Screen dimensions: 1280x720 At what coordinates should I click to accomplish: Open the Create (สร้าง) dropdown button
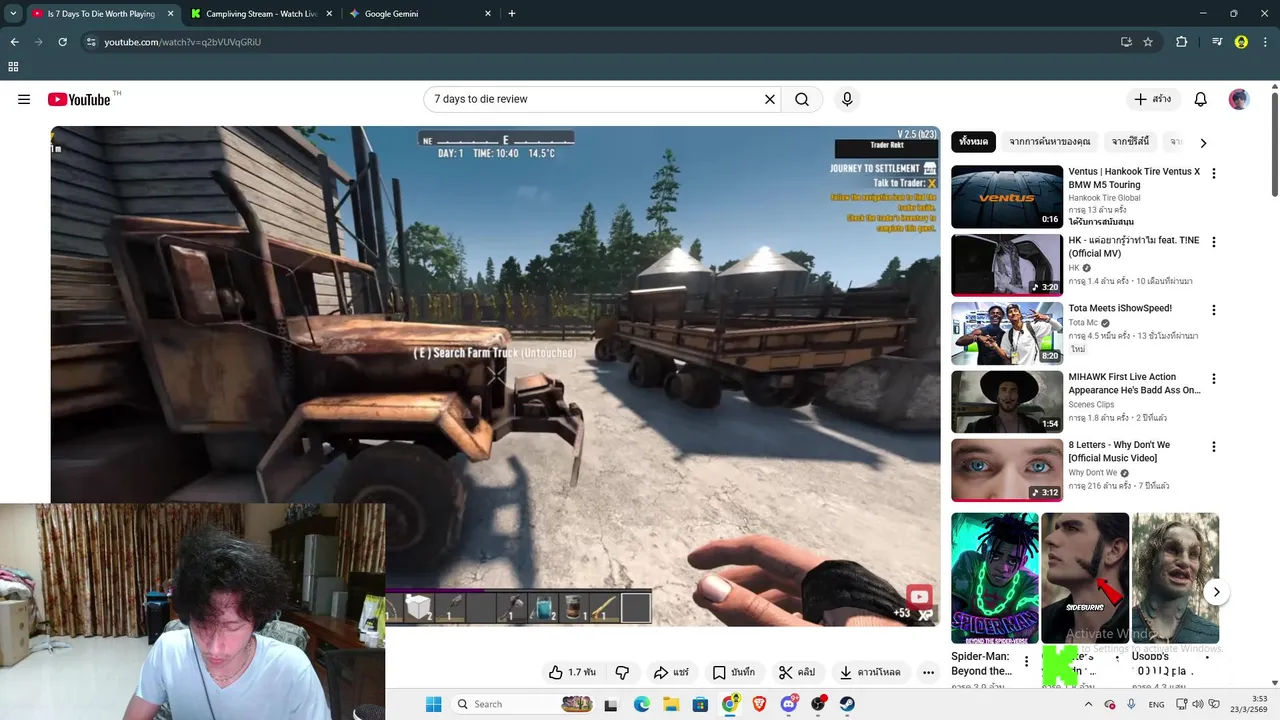[x=1152, y=99]
